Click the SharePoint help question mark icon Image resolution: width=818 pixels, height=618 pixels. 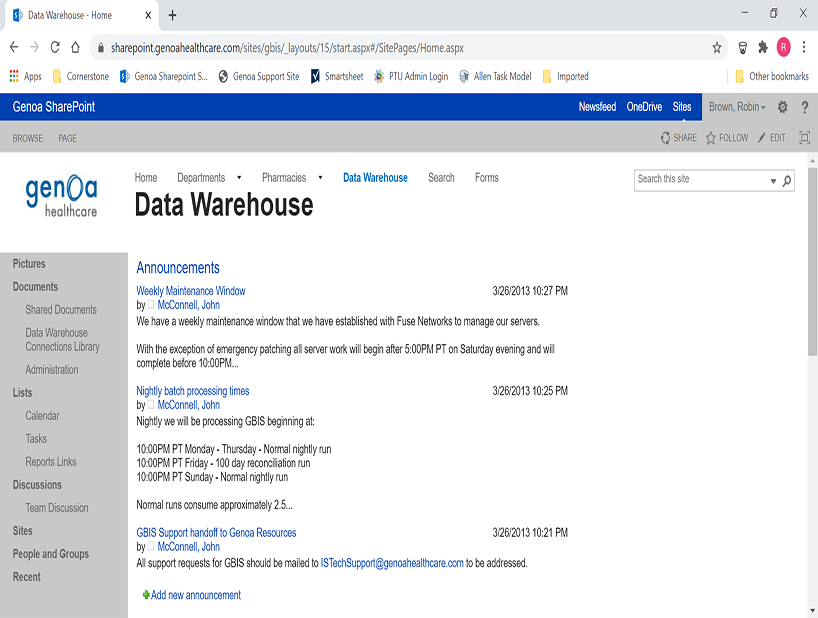click(x=804, y=107)
